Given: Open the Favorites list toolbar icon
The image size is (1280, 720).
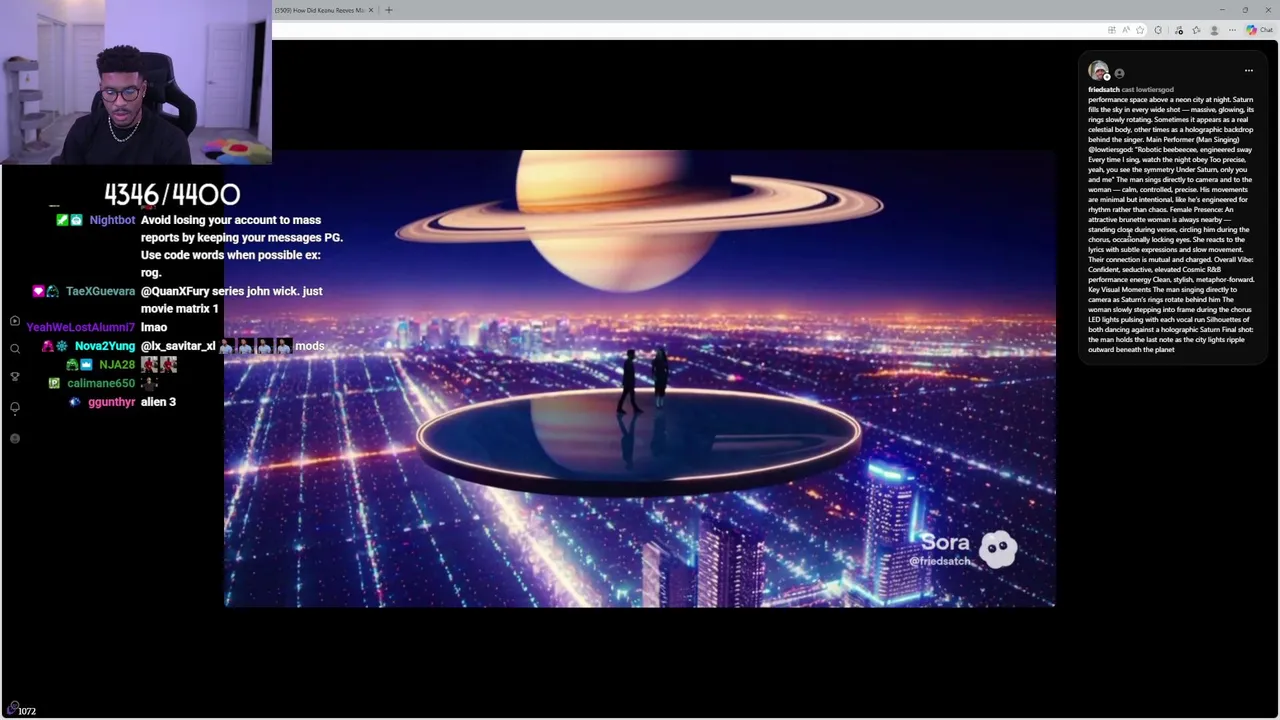Looking at the screenshot, I should pos(1196,30).
